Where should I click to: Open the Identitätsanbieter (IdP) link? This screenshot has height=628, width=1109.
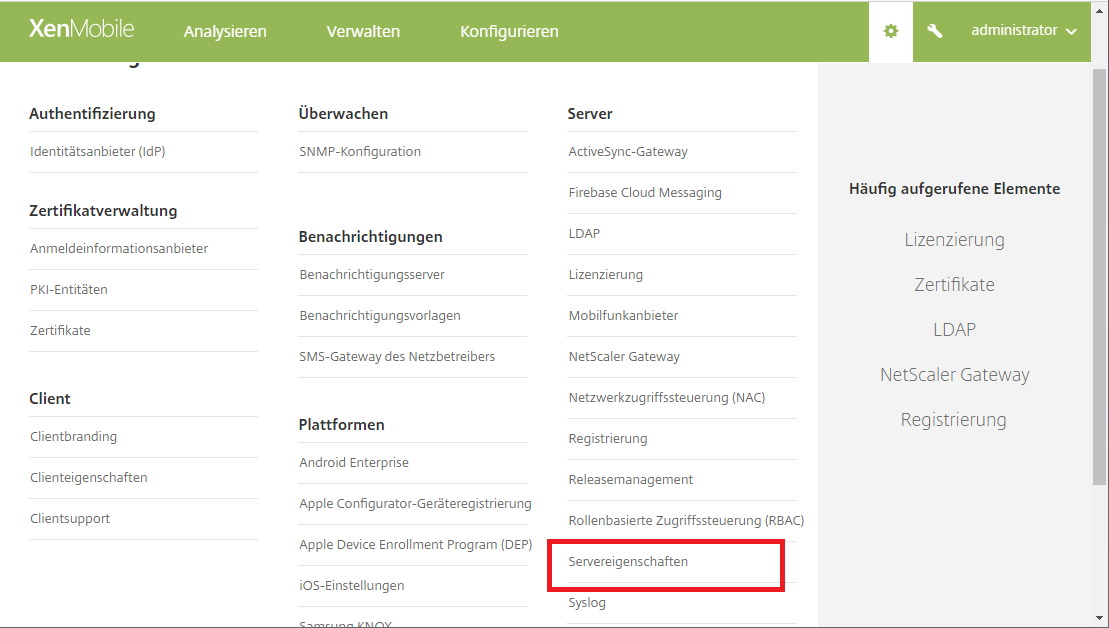[97, 152]
